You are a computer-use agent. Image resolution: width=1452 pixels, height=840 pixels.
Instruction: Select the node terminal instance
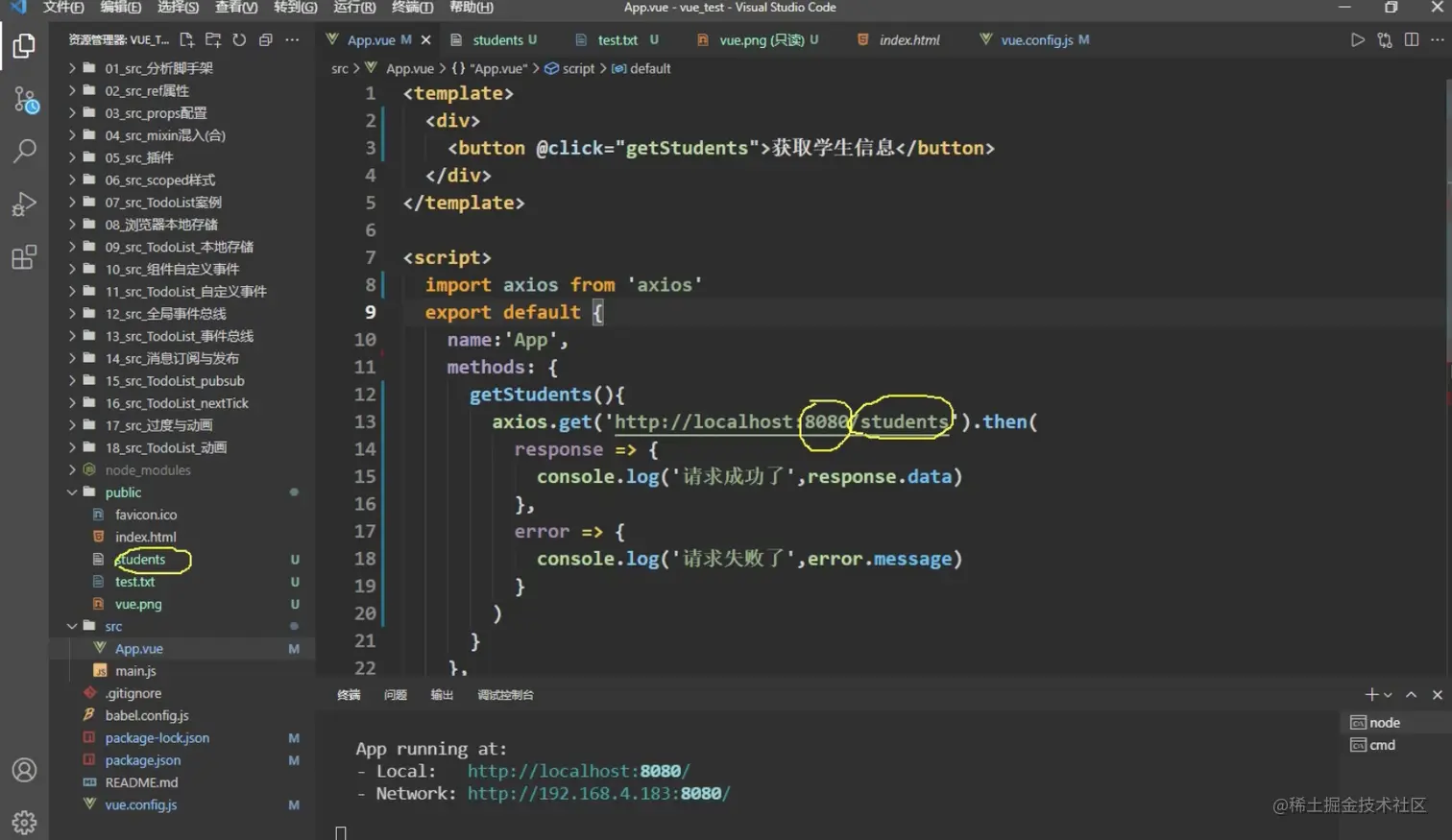[x=1394, y=722]
